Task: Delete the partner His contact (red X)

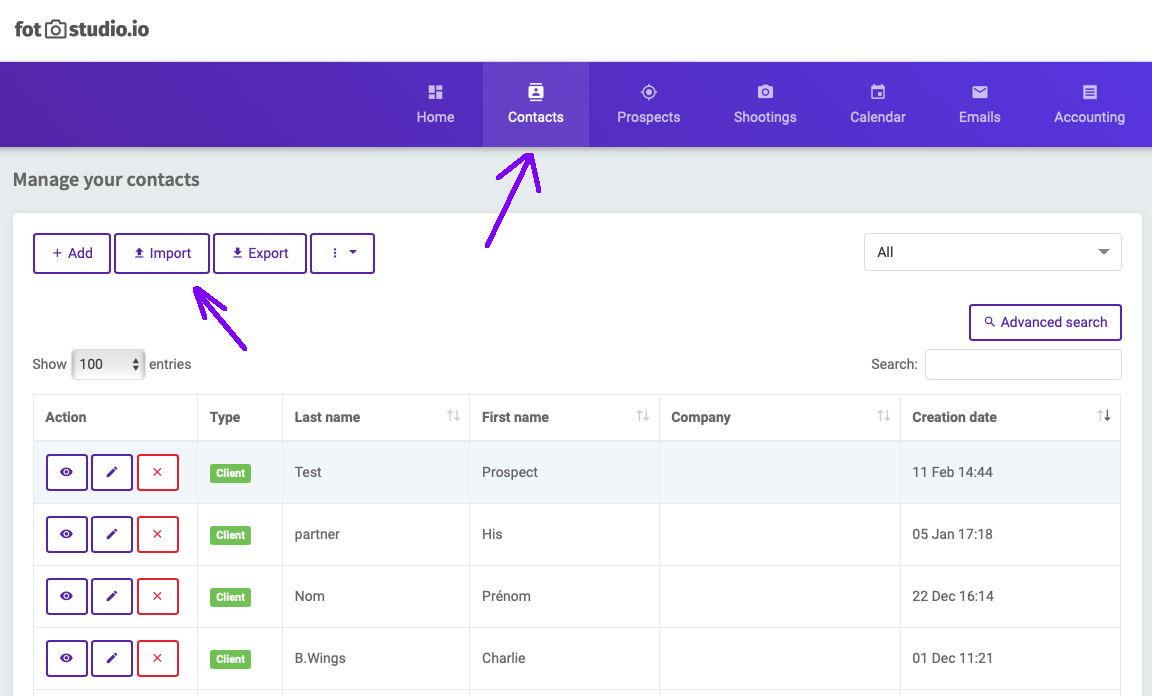Action: point(157,534)
